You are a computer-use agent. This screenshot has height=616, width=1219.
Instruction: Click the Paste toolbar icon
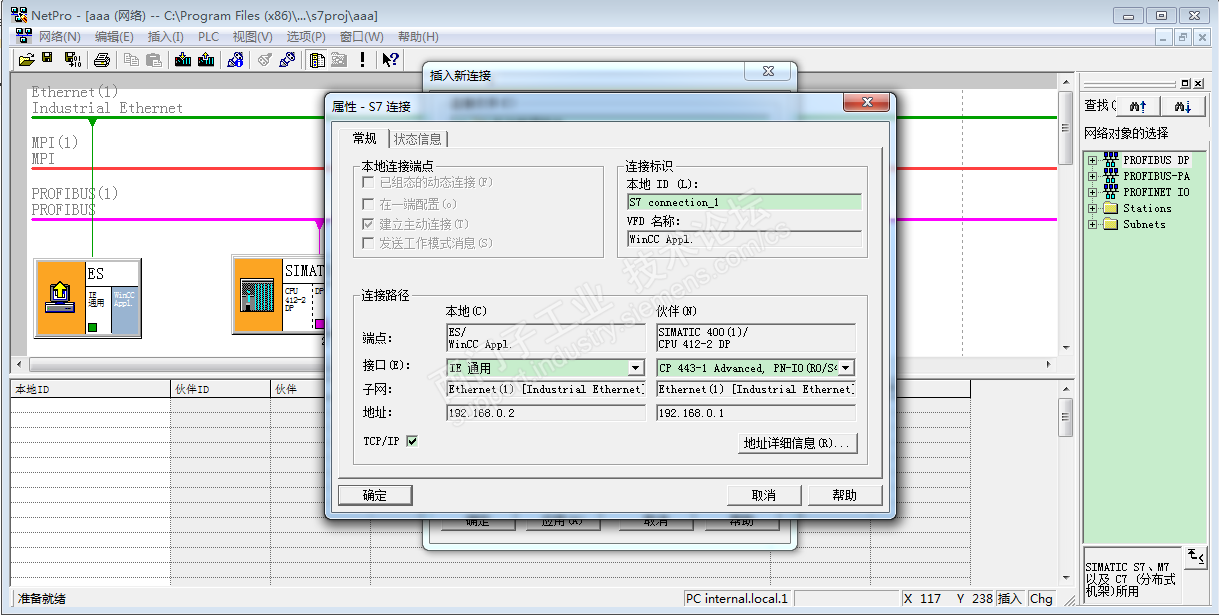pyautogui.click(x=153, y=60)
